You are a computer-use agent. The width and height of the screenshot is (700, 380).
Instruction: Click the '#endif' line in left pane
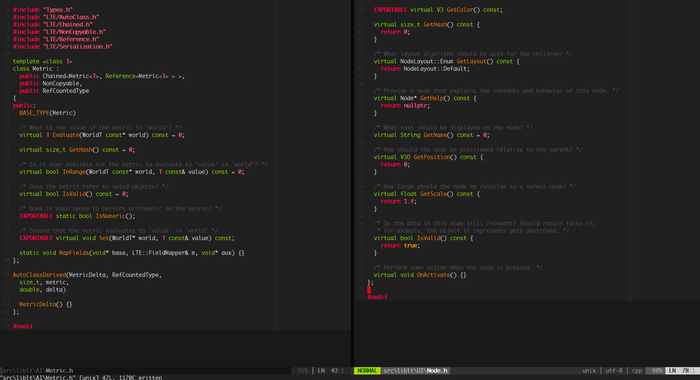click(x=23, y=326)
